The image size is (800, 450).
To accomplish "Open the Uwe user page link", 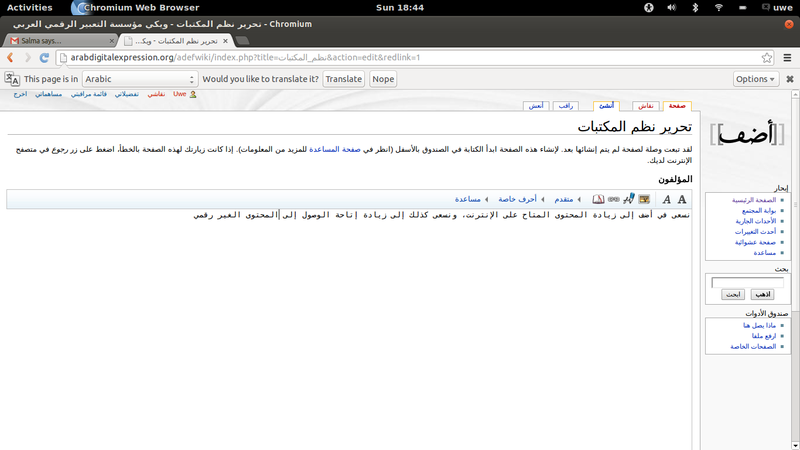I will pos(180,94).
